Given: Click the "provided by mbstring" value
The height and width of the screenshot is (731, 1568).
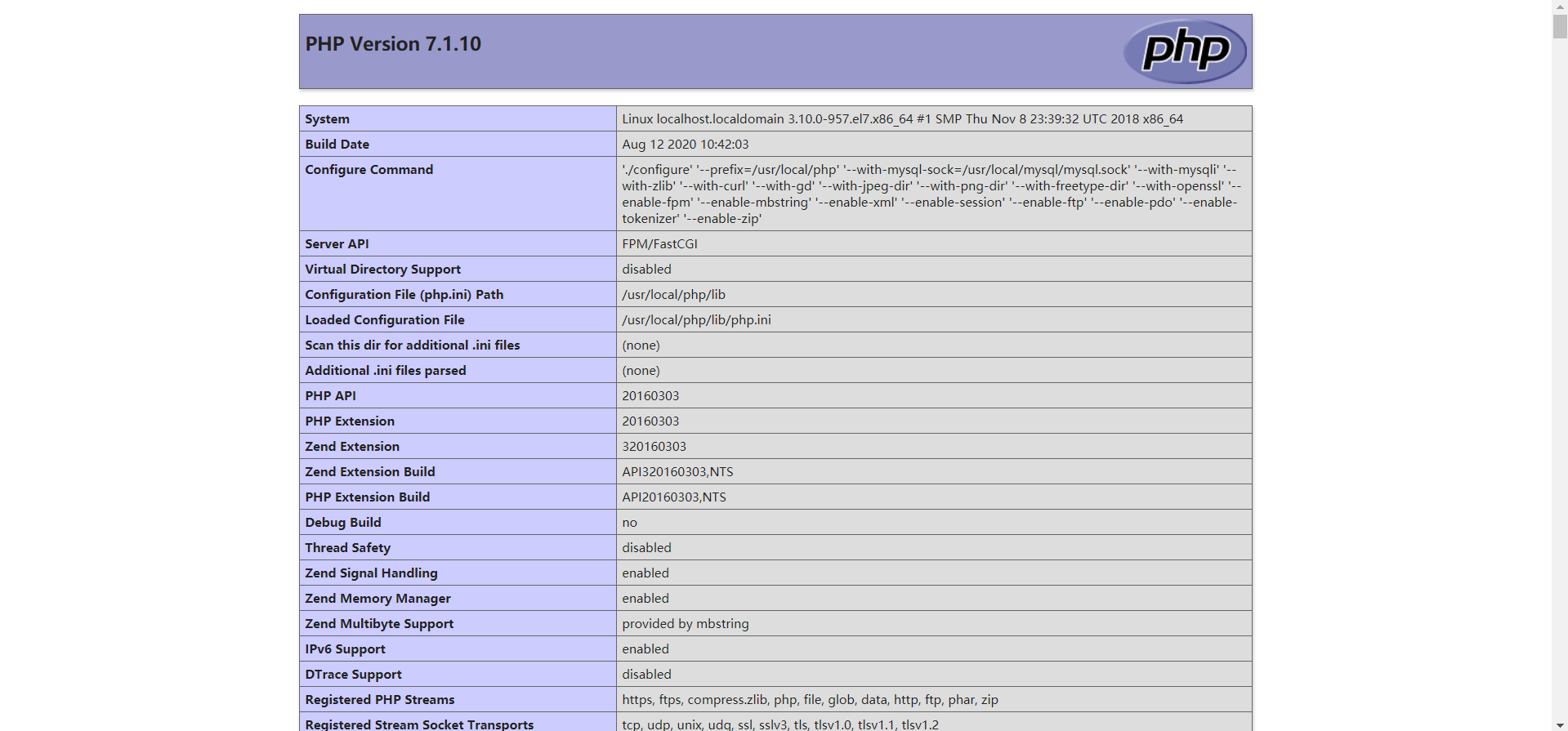Looking at the screenshot, I should (x=685, y=624).
